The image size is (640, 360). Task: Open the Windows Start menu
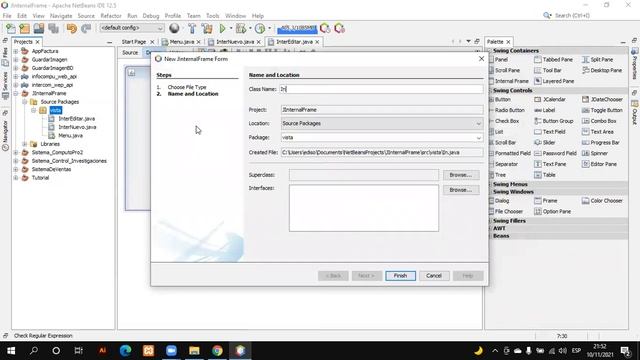(11, 351)
